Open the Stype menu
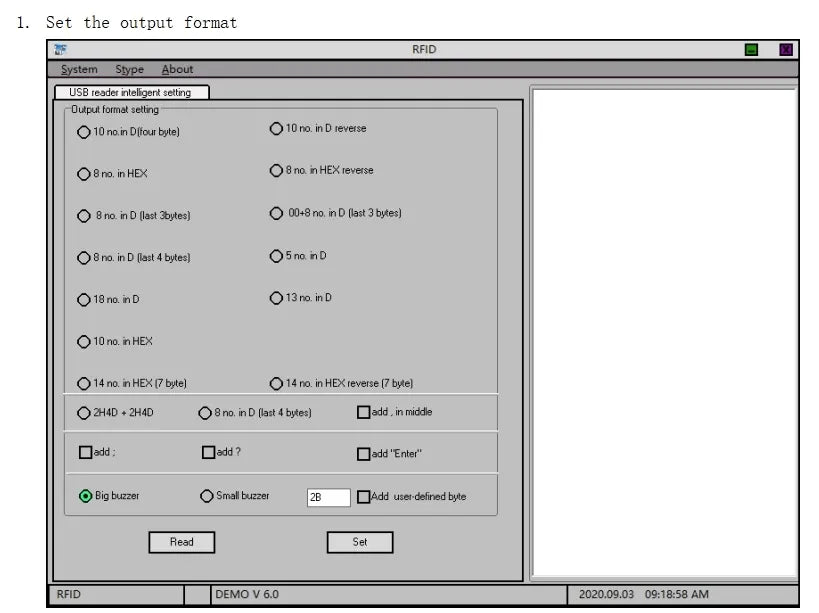819x613 pixels. [129, 69]
